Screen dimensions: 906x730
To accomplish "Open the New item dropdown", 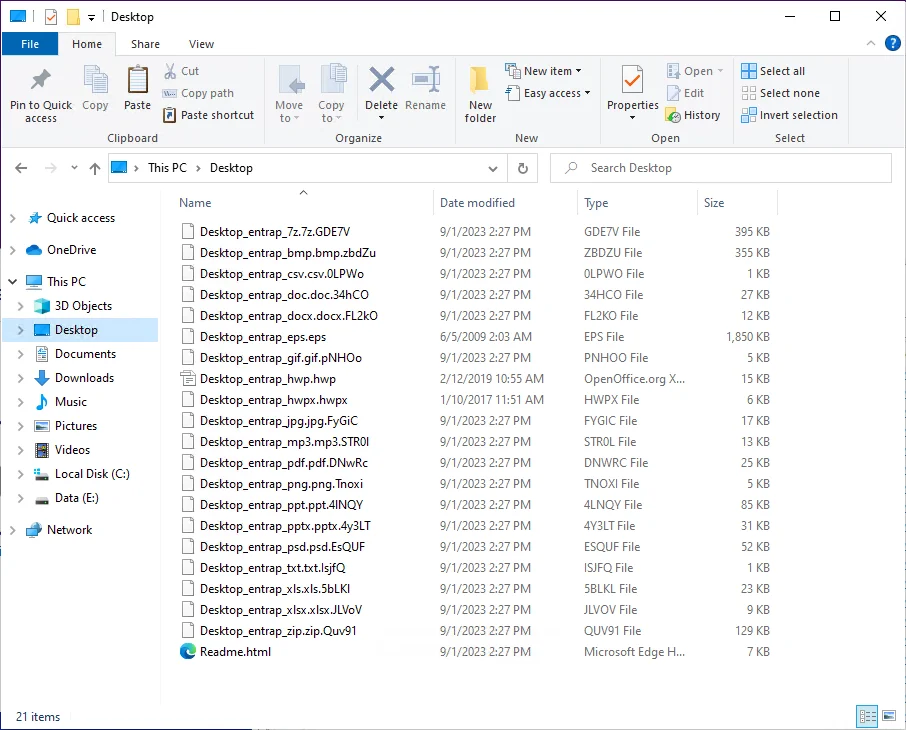I will tap(545, 71).
